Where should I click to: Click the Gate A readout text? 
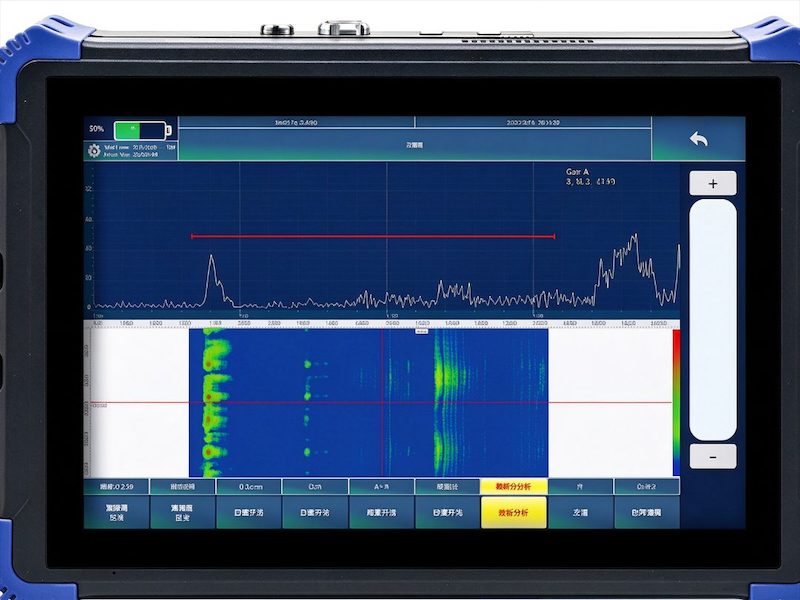pos(590,177)
